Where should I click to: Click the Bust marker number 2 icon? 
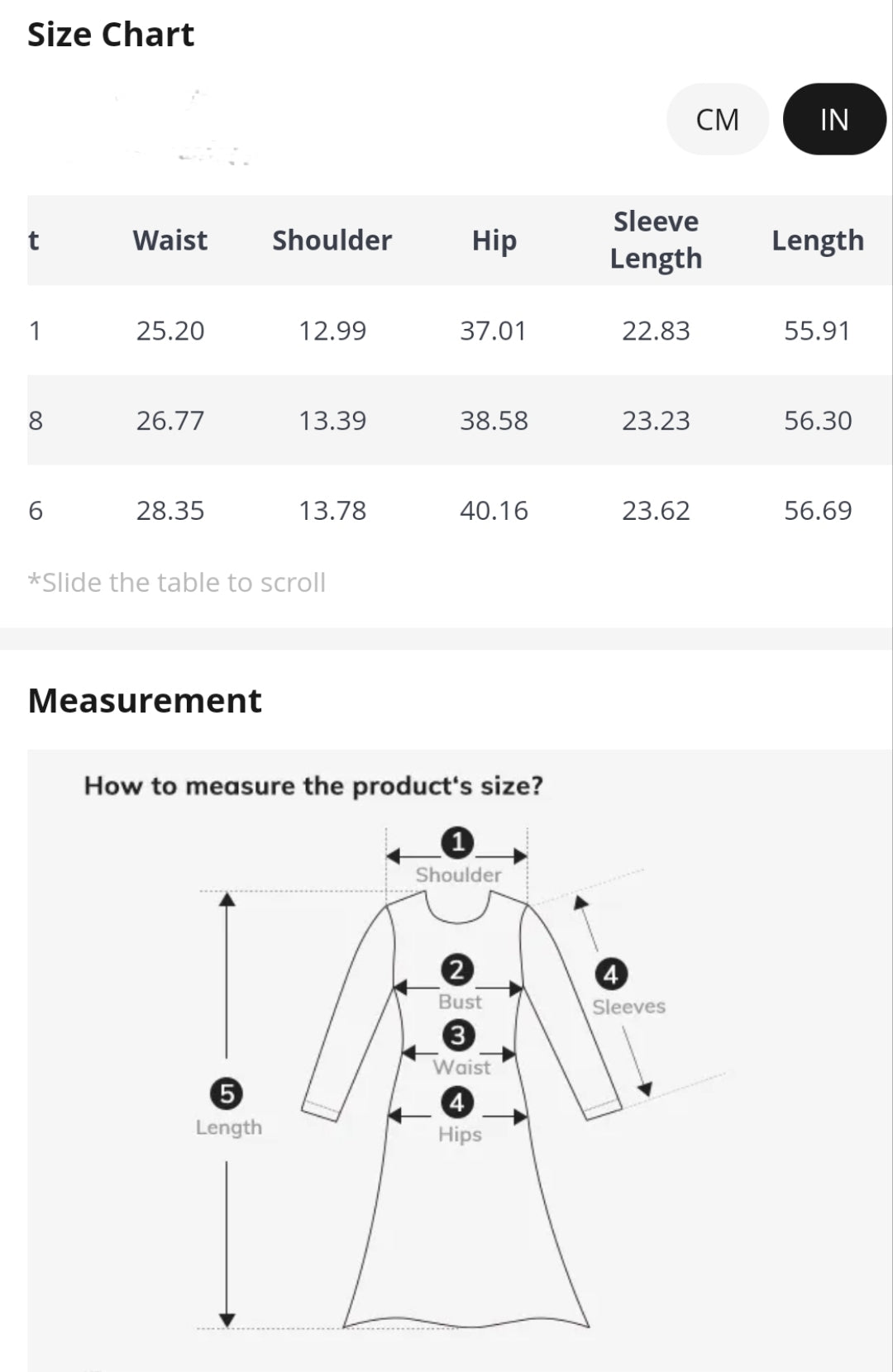click(457, 969)
